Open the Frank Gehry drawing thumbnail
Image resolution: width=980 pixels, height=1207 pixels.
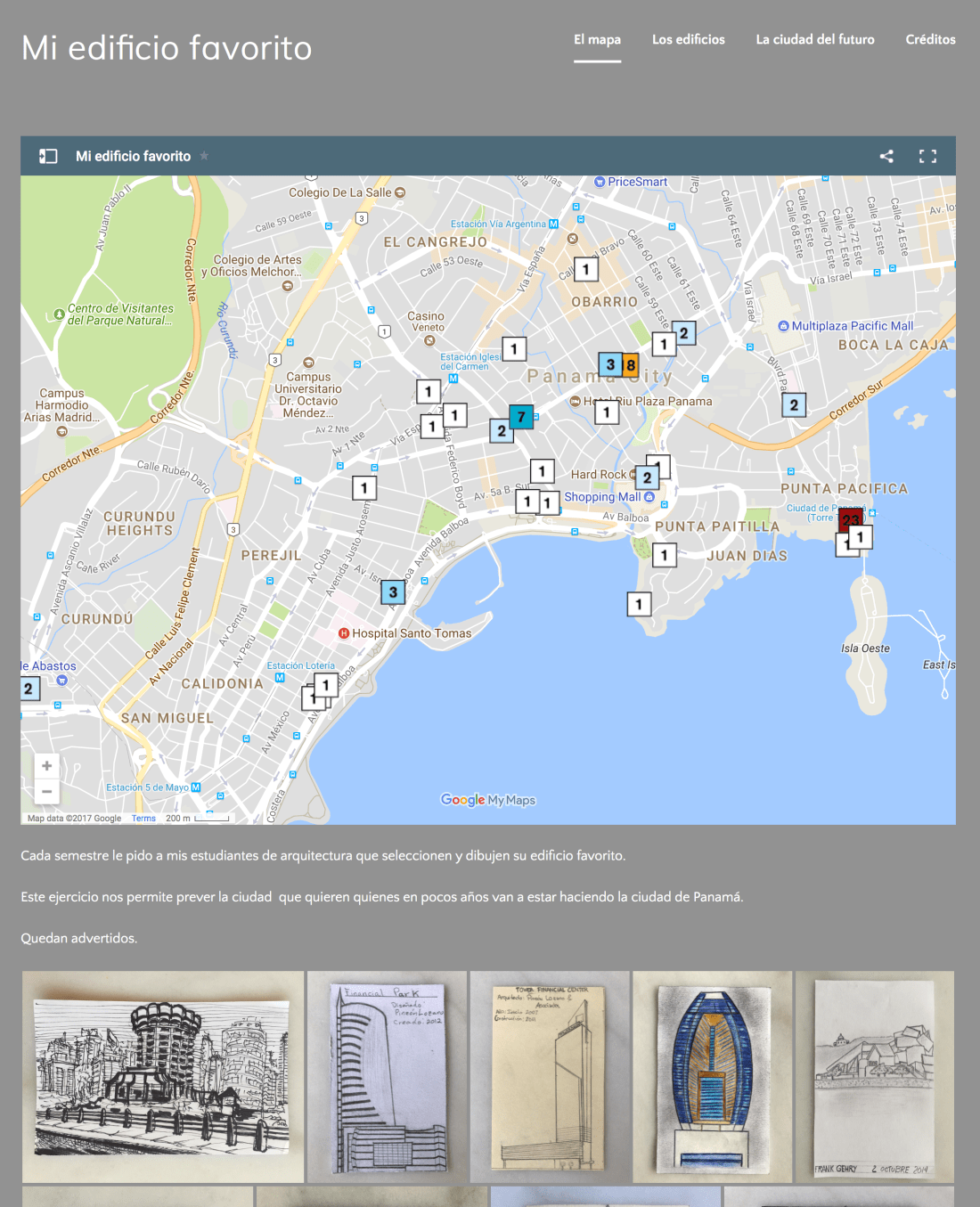874,1076
